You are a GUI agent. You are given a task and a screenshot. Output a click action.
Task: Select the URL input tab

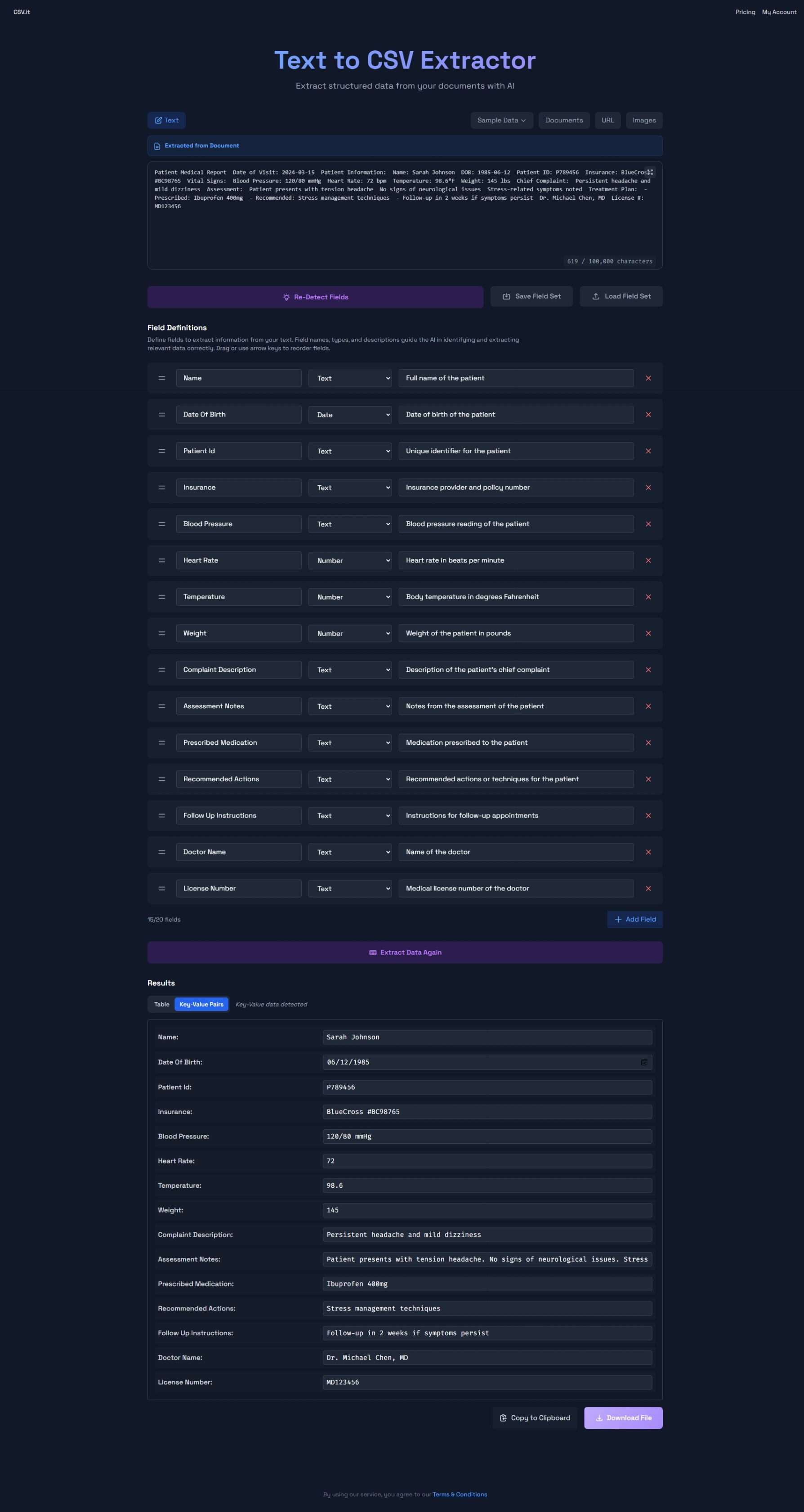[x=607, y=121]
